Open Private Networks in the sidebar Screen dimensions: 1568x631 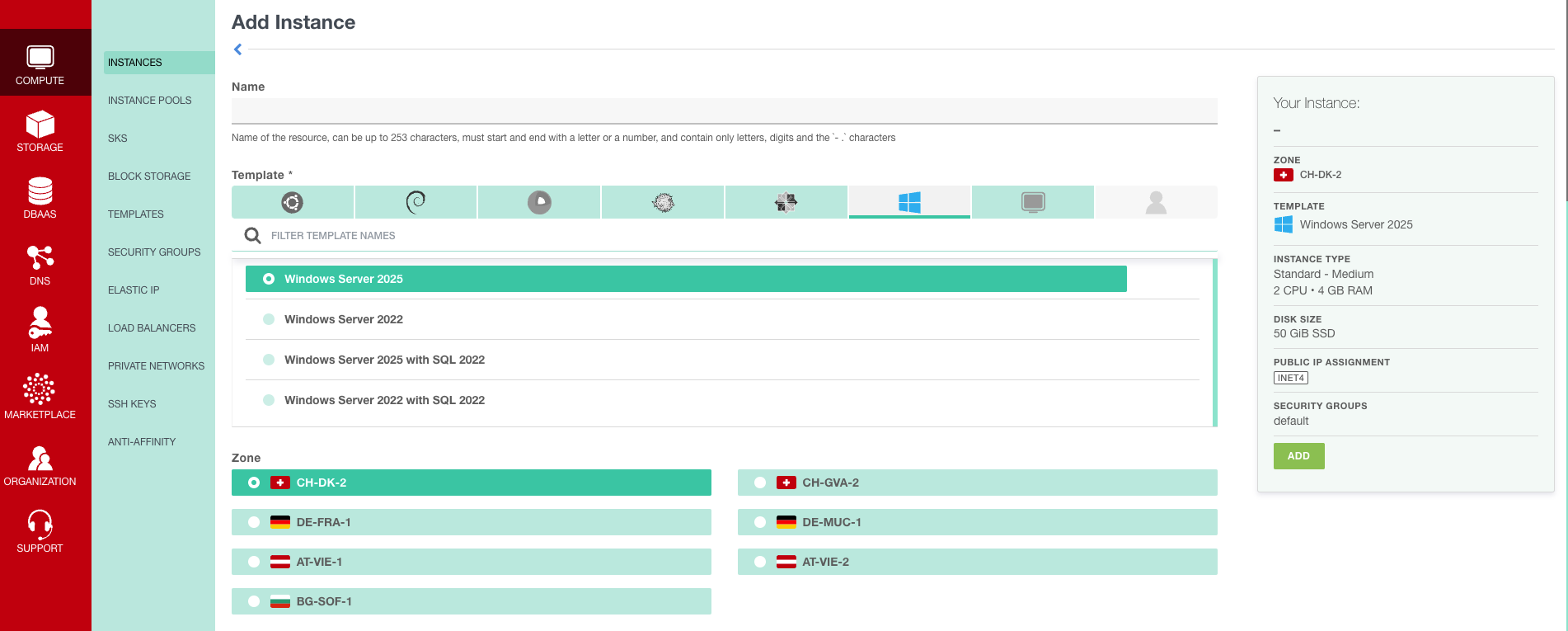(x=156, y=366)
